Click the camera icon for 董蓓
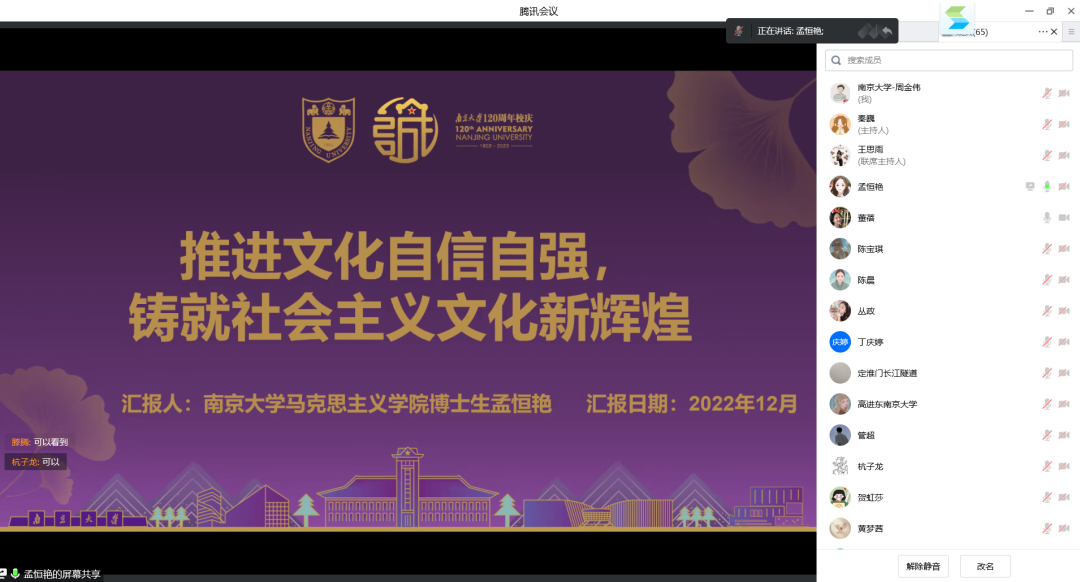The height and width of the screenshot is (582, 1080). (x=1064, y=218)
